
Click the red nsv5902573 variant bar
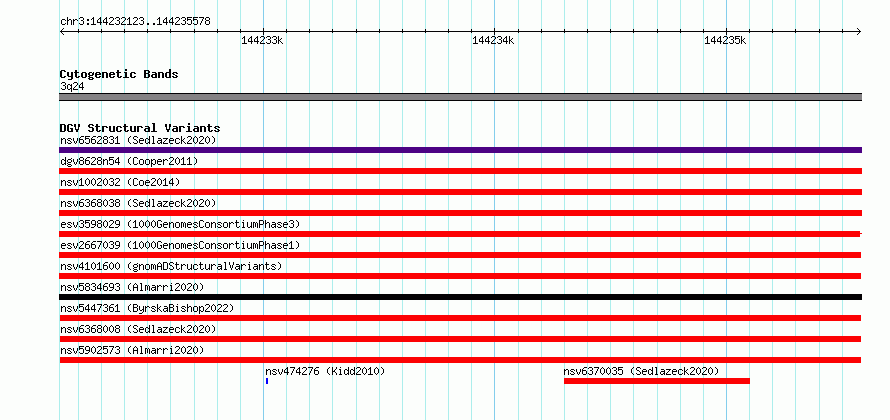coord(460,360)
